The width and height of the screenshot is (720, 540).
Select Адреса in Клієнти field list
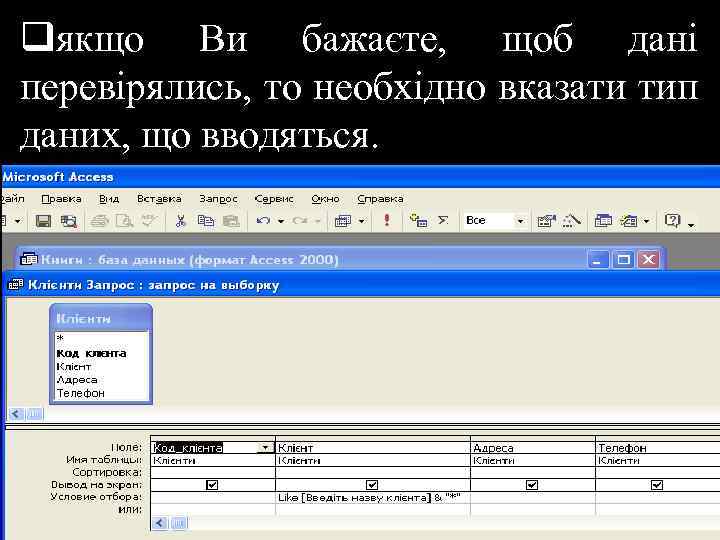coord(77,380)
